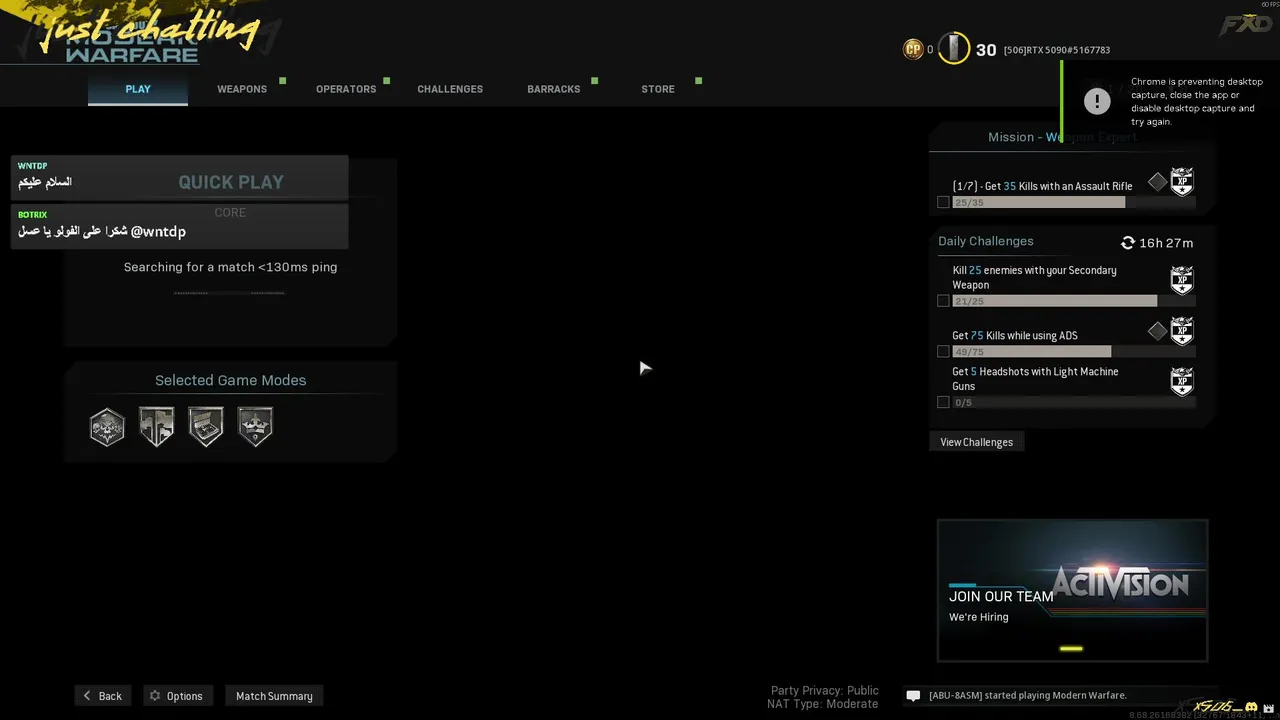Click 'Get 5 Headshots with Light Machine Guns' text
Image resolution: width=1280 pixels, height=720 pixels.
coord(1036,379)
